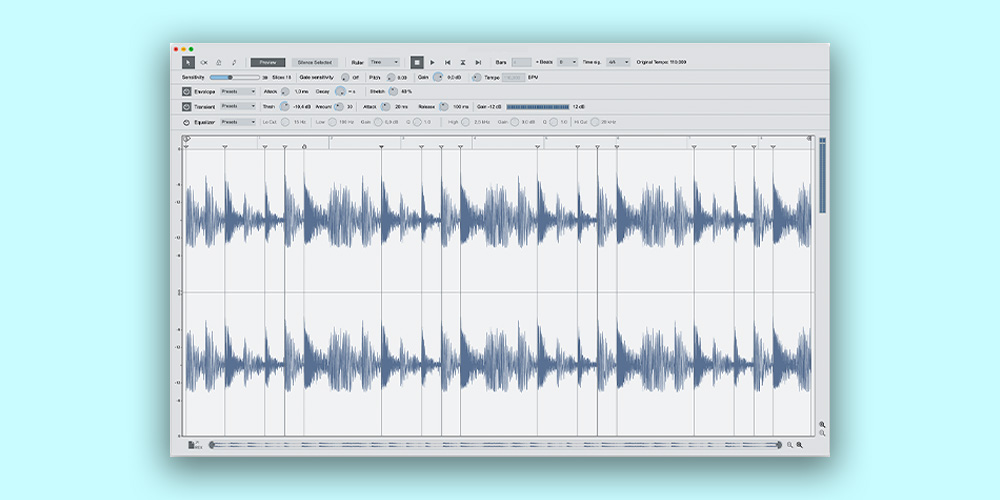
Task: Click the Preview button
Action: 267,62
